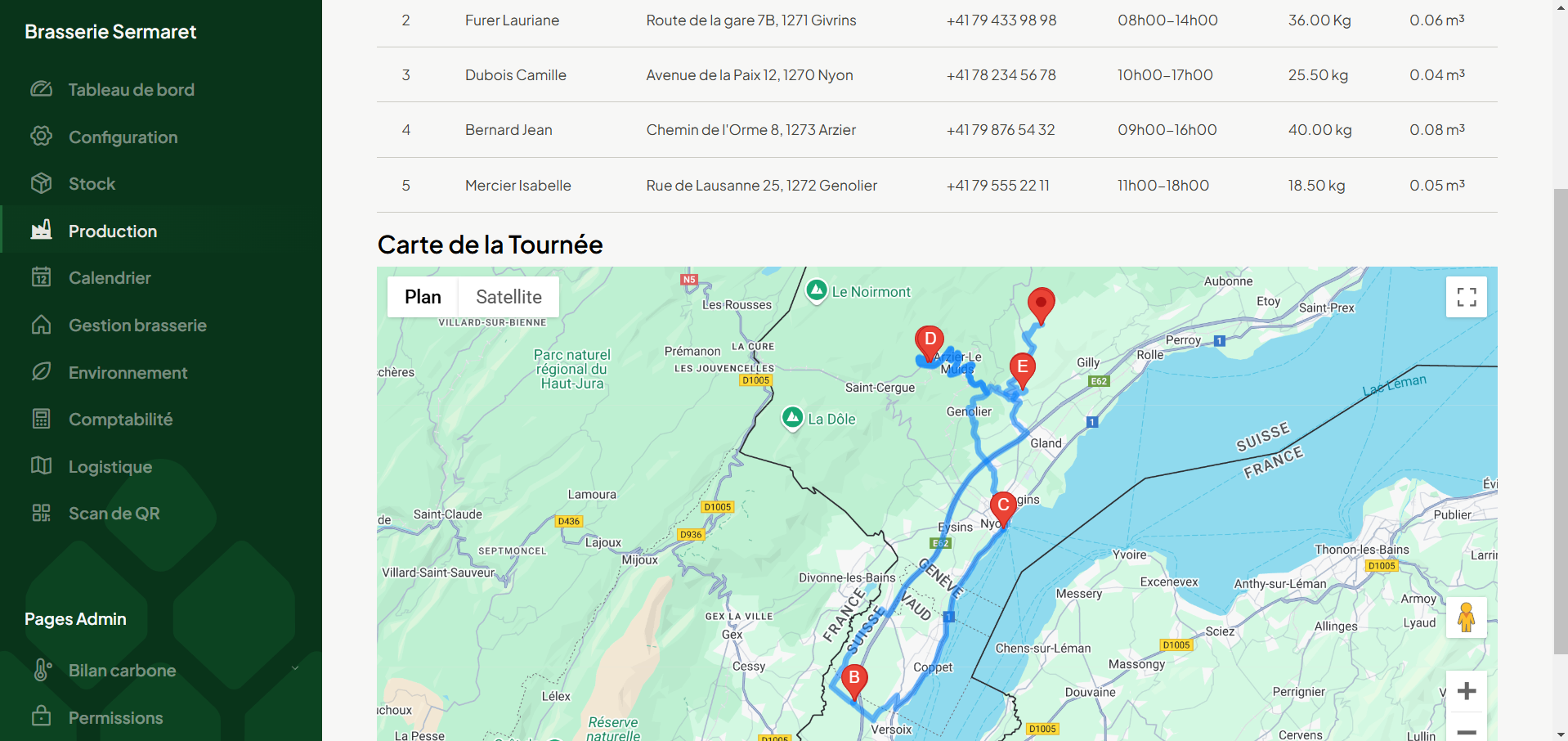
Task: Click the Production factory icon
Action: click(41, 230)
